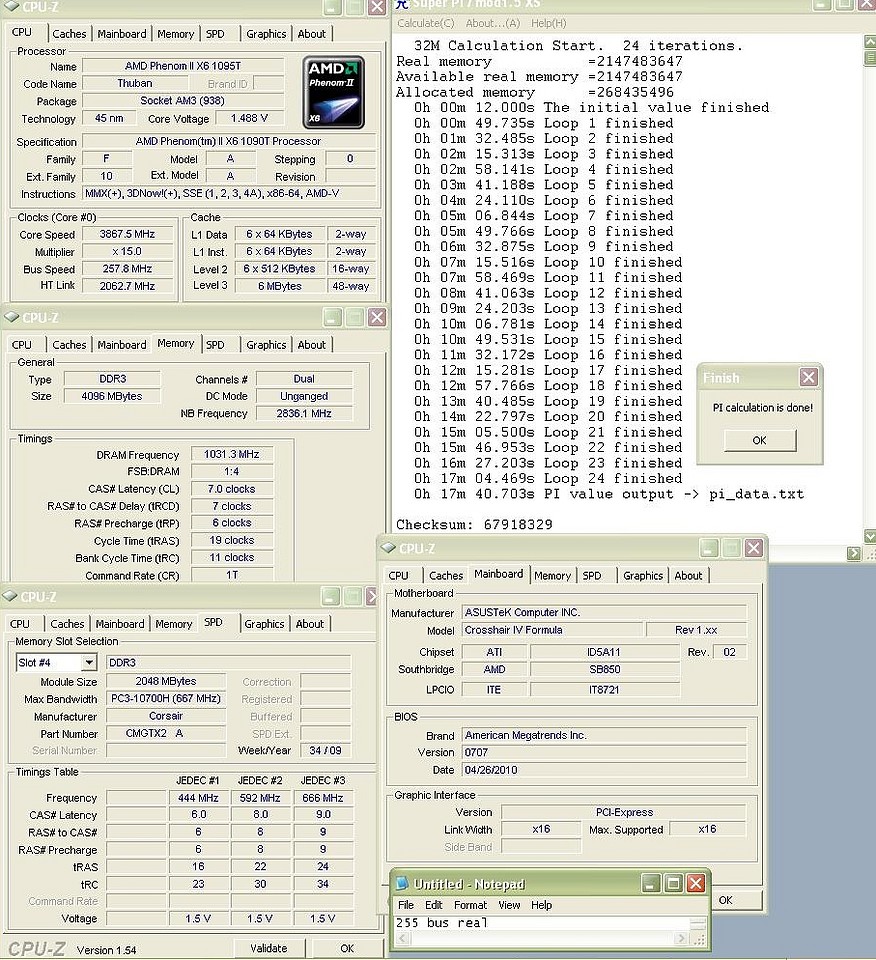The width and height of the screenshot is (876, 960).
Task: Open About tab in the Processor CPU-Z window
Action: click(312, 34)
